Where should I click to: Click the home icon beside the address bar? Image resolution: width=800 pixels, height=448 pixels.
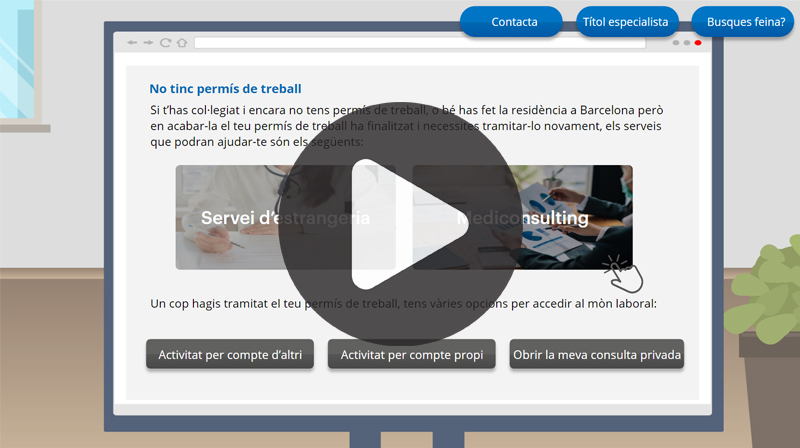(181, 43)
